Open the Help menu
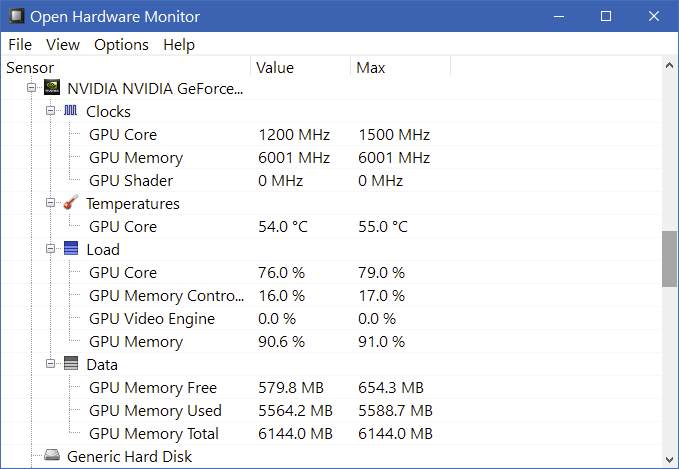The height and width of the screenshot is (469, 679). (179, 45)
